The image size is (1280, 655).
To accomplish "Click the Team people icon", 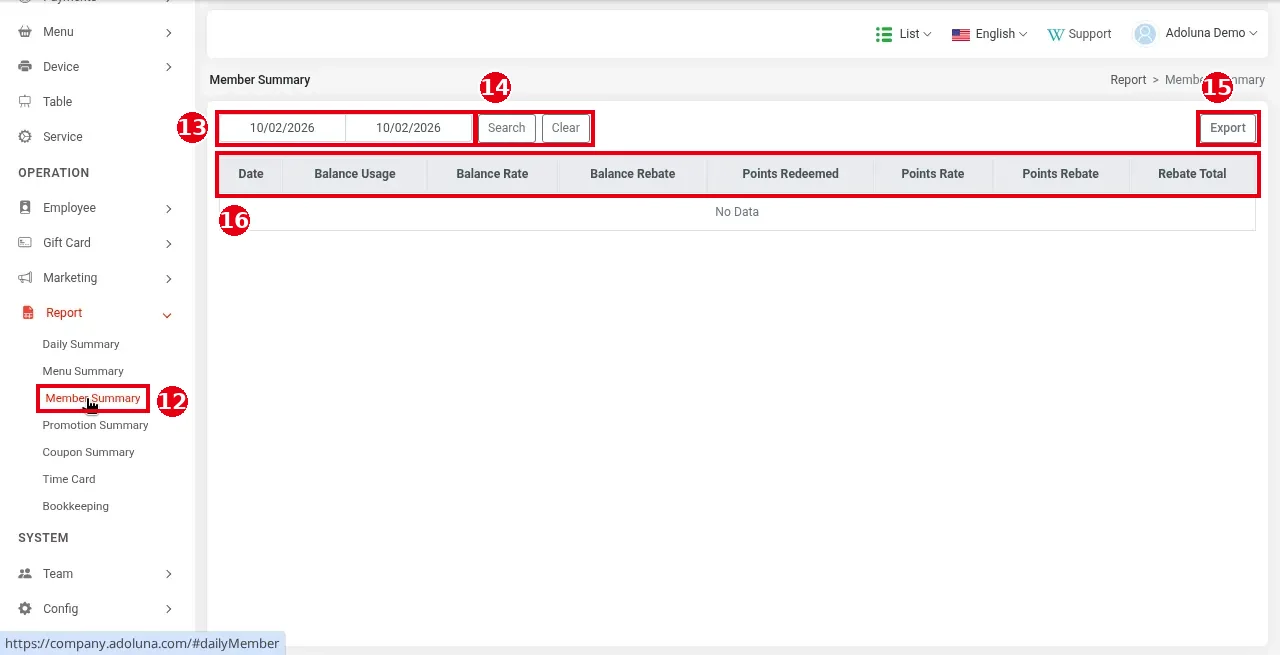I will pos(25,574).
